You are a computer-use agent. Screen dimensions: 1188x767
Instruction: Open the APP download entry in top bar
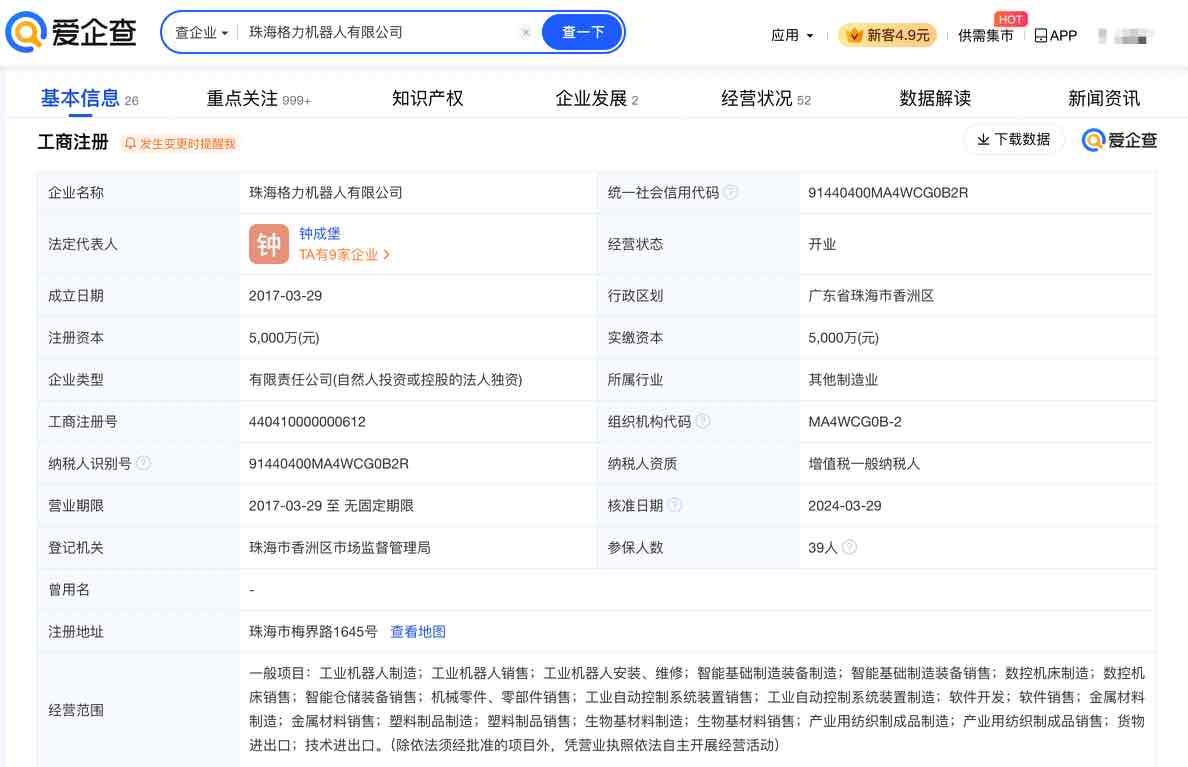[x=1055, y=35]
